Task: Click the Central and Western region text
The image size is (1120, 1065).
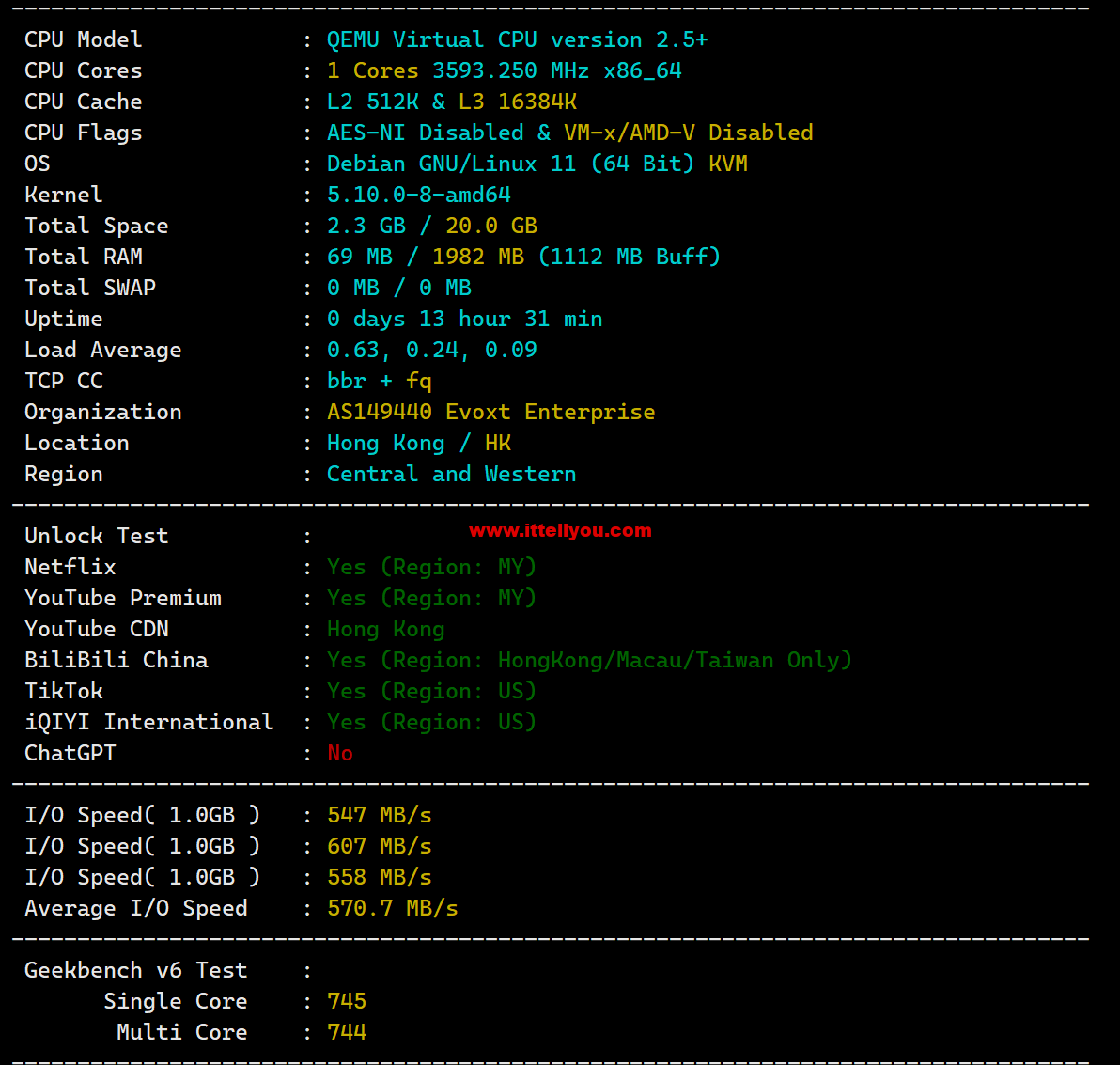Action: click(451, 474)
